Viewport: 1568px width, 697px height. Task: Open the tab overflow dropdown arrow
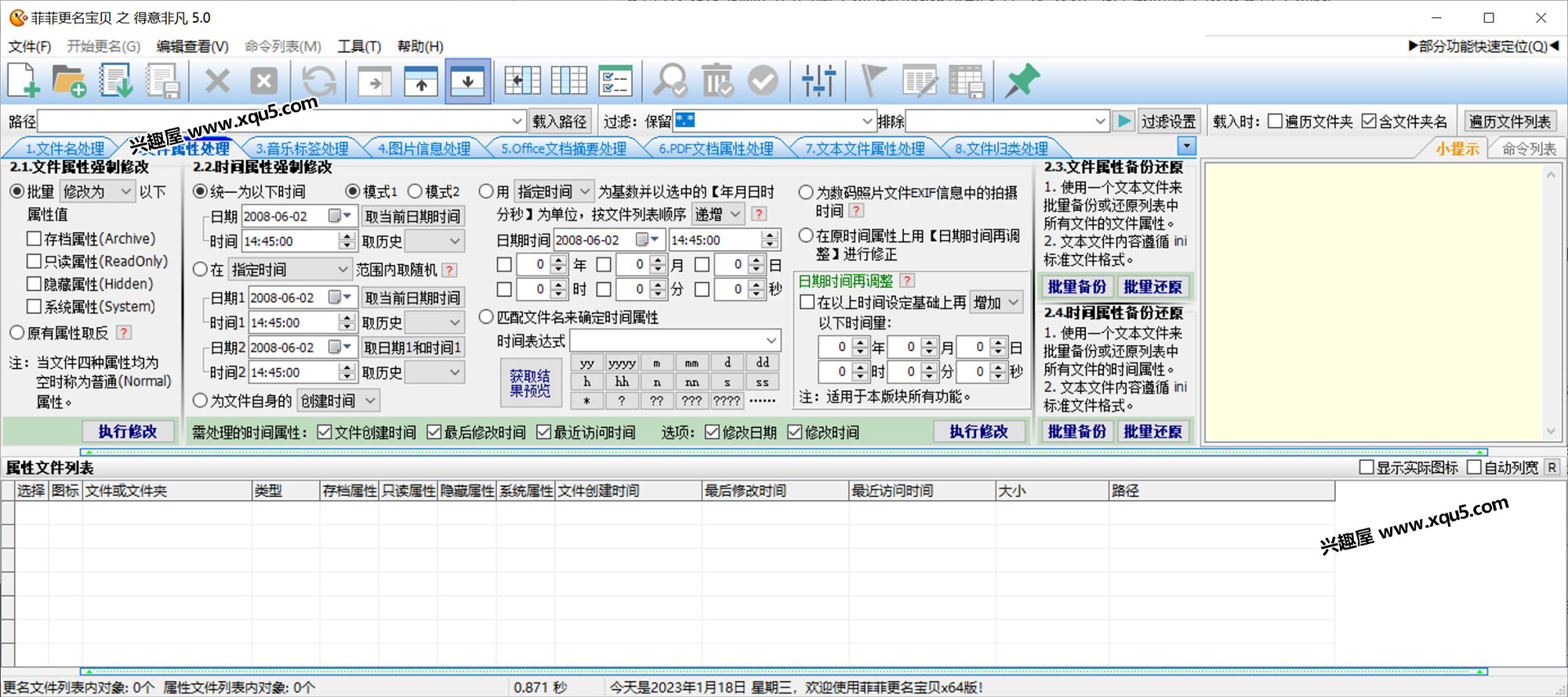click(x=1186, y=146)
